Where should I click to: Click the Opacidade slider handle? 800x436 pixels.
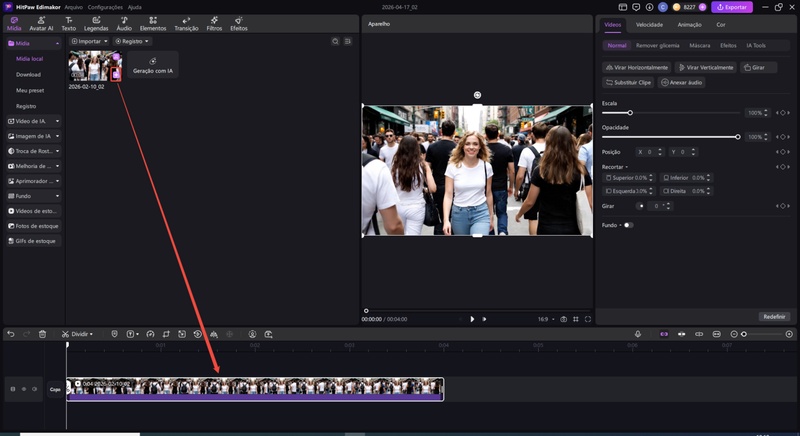pyautogui.click(x=738, y=137)
